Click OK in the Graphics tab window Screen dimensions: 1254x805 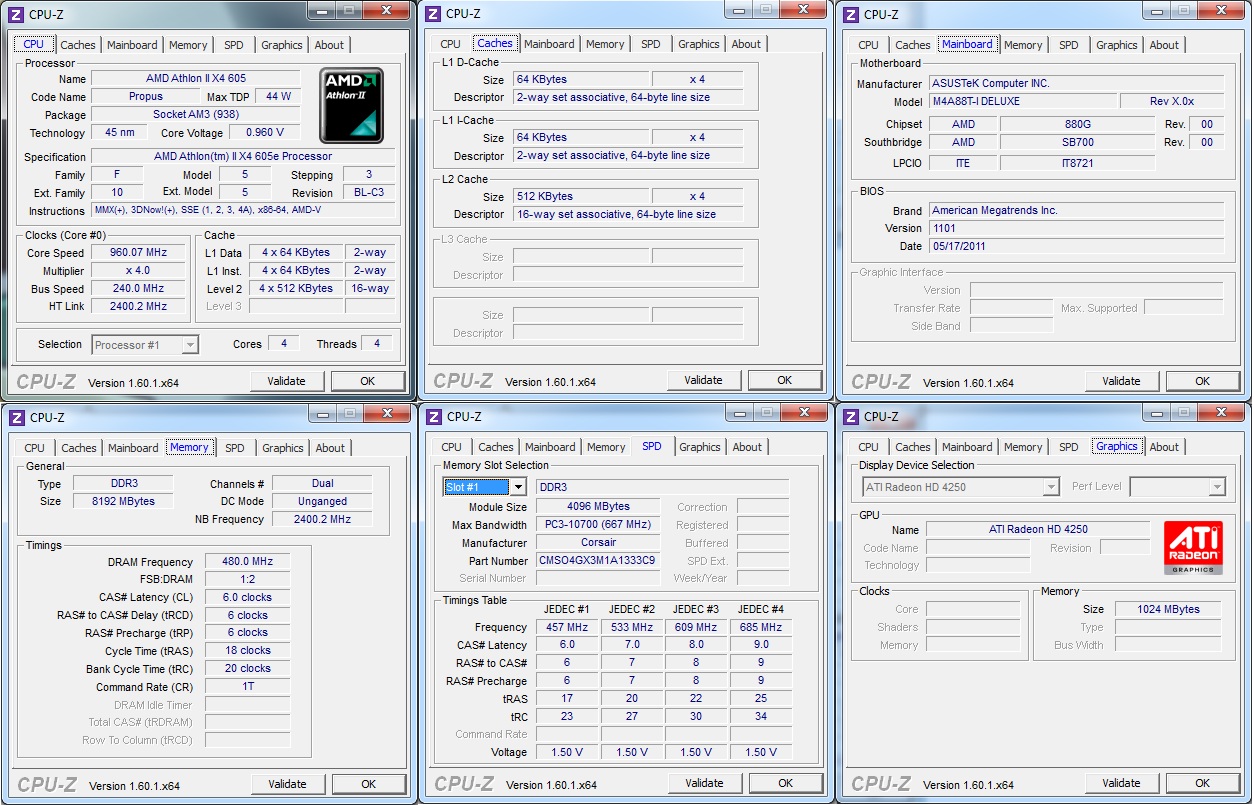[1202, 783]
